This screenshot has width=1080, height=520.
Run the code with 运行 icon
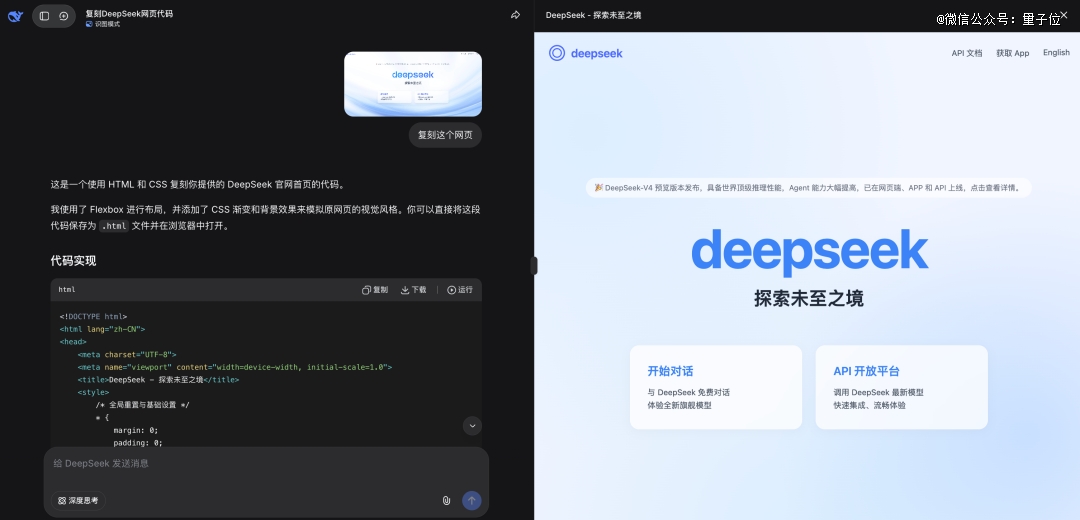460,290
